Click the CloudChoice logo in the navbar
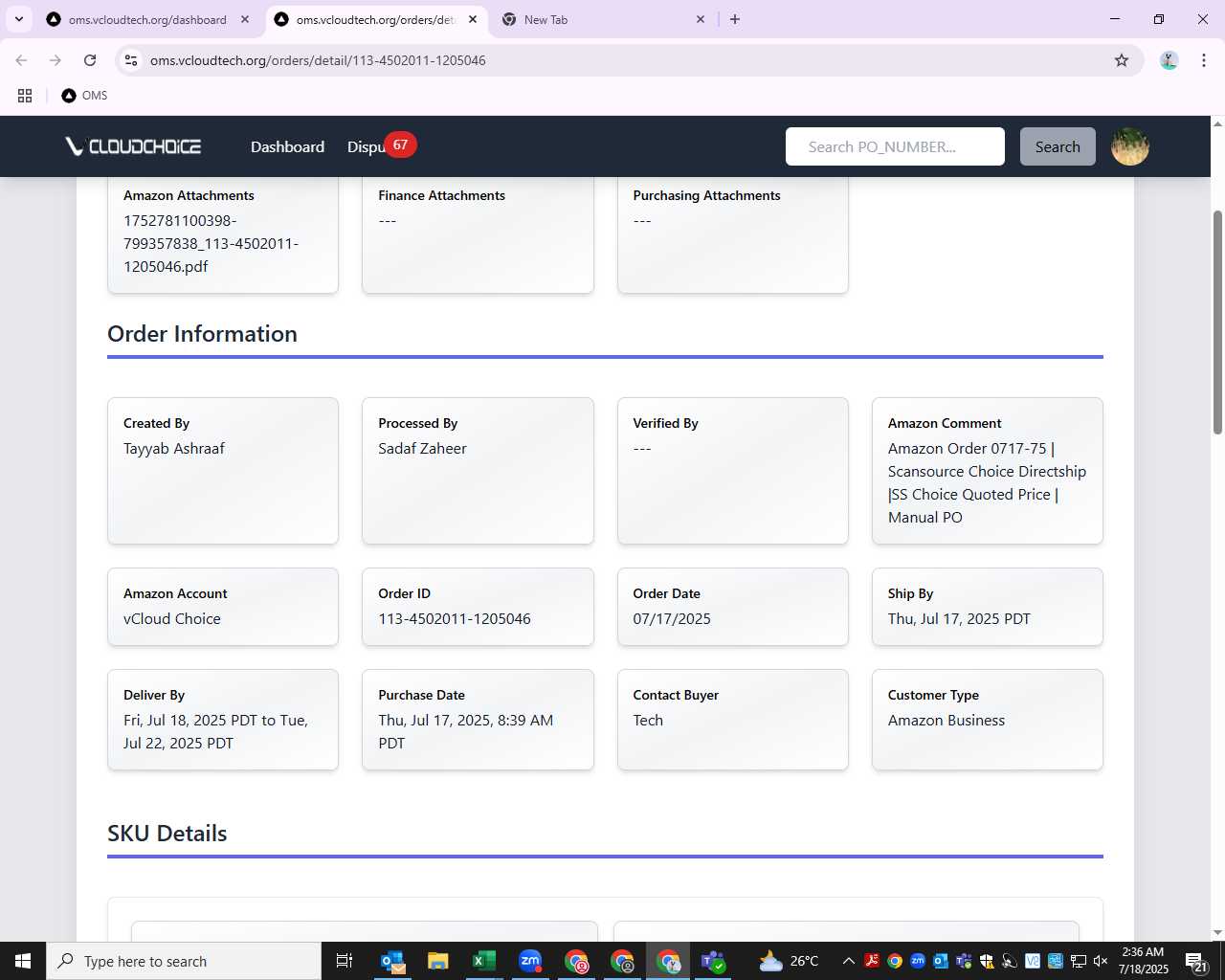1225x980 pixels. pyautogui.click(x=133, y=146)
